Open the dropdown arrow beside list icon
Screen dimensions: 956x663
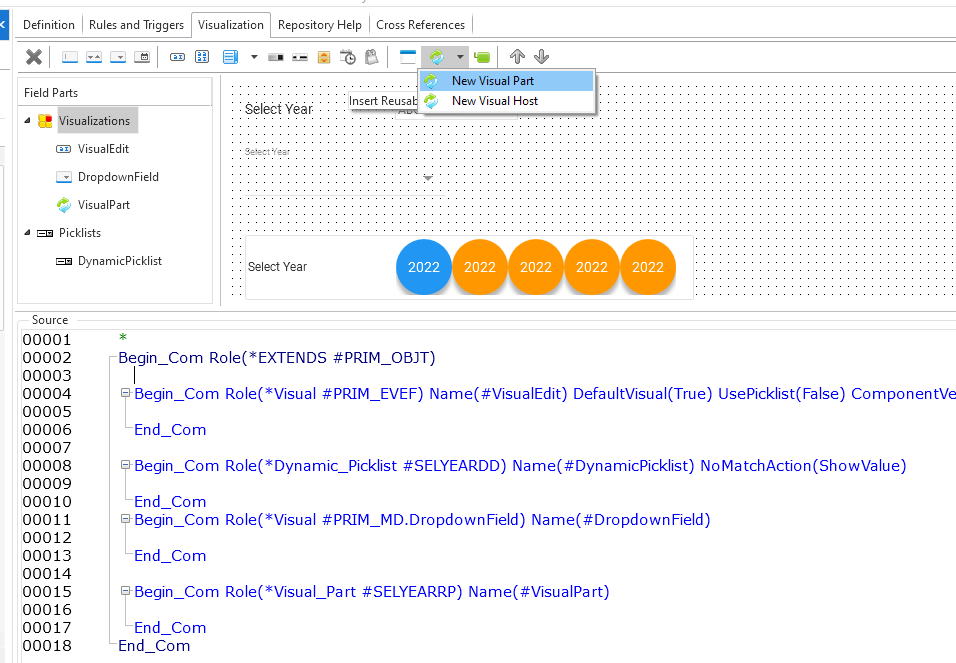[x=254, y=57]
